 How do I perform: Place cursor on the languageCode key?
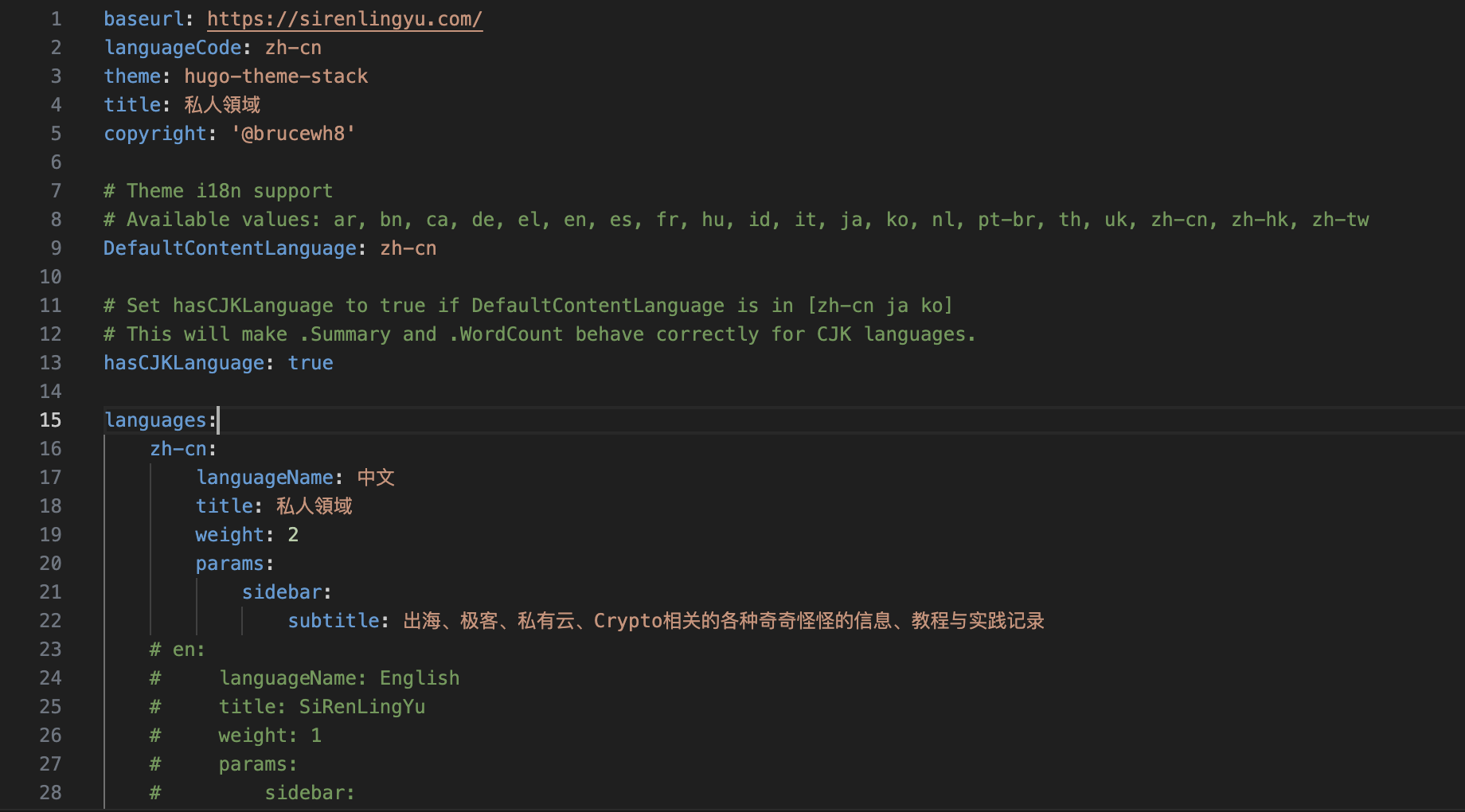click(172, 48)
